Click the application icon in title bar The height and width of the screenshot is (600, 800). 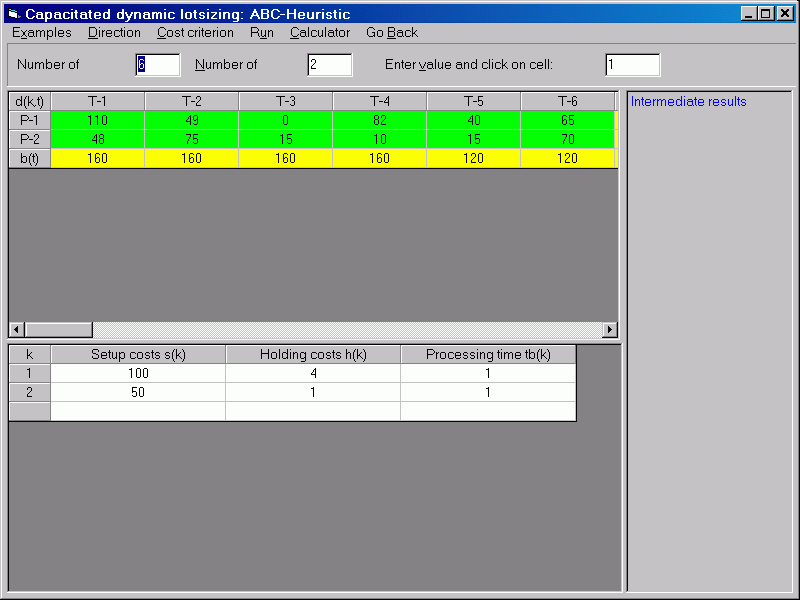(x=13, y=14)
